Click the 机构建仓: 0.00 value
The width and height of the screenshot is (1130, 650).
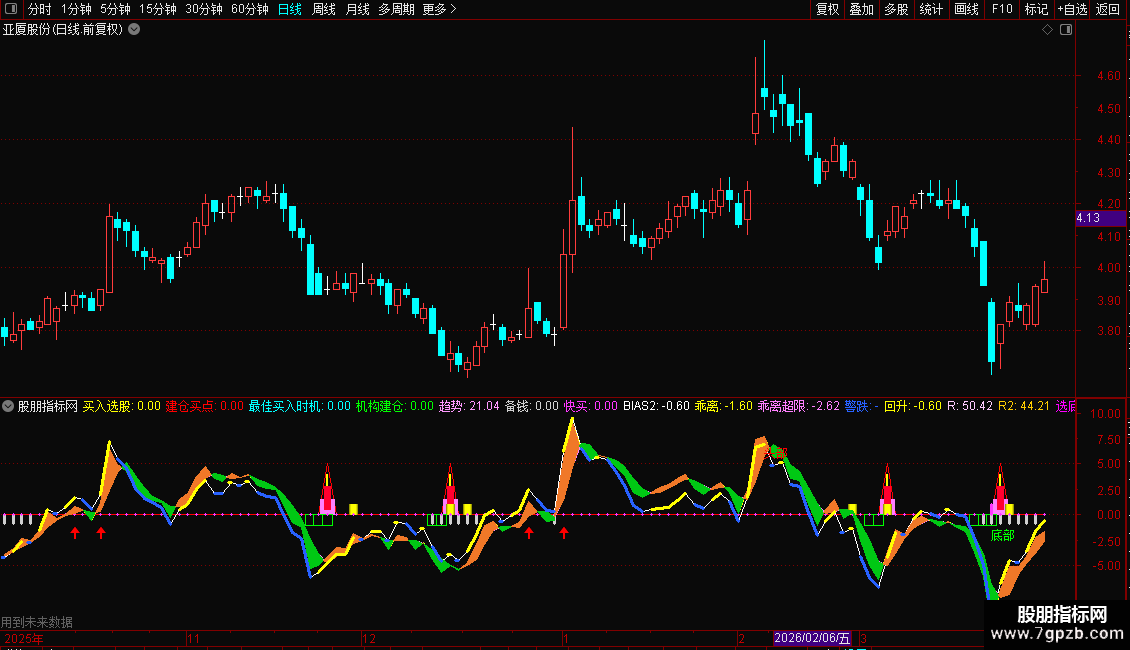(395, 406)
